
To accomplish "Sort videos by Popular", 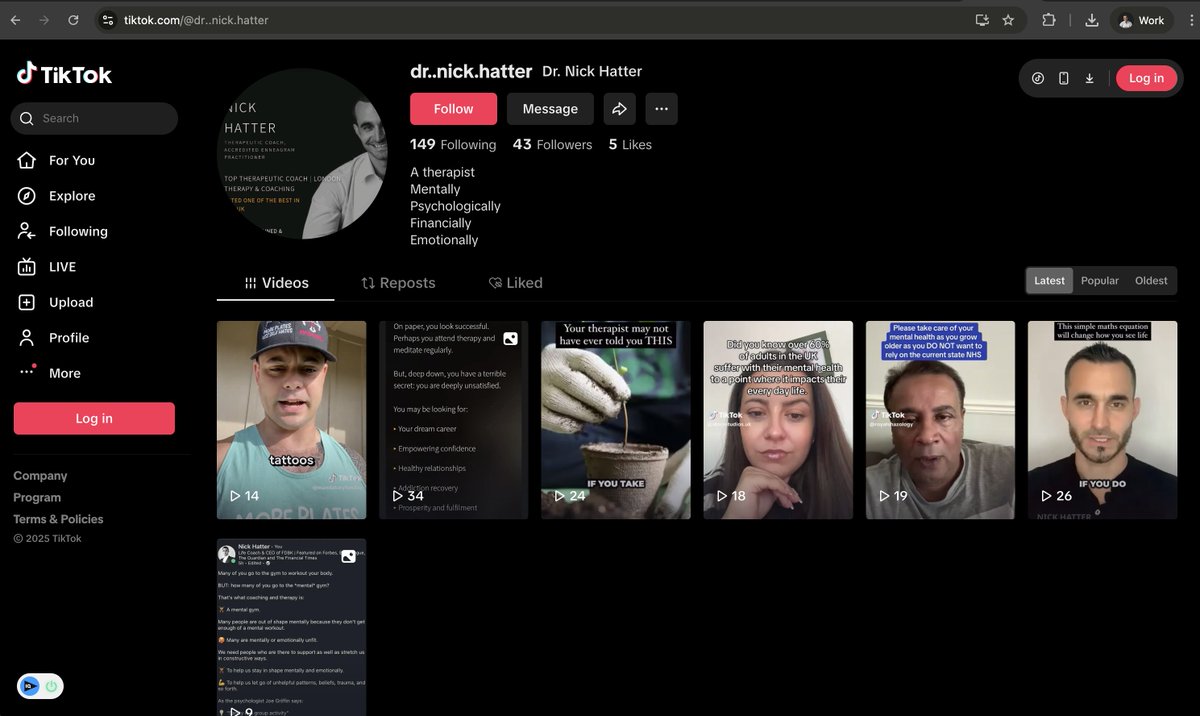I will (x=1100, y=281).
